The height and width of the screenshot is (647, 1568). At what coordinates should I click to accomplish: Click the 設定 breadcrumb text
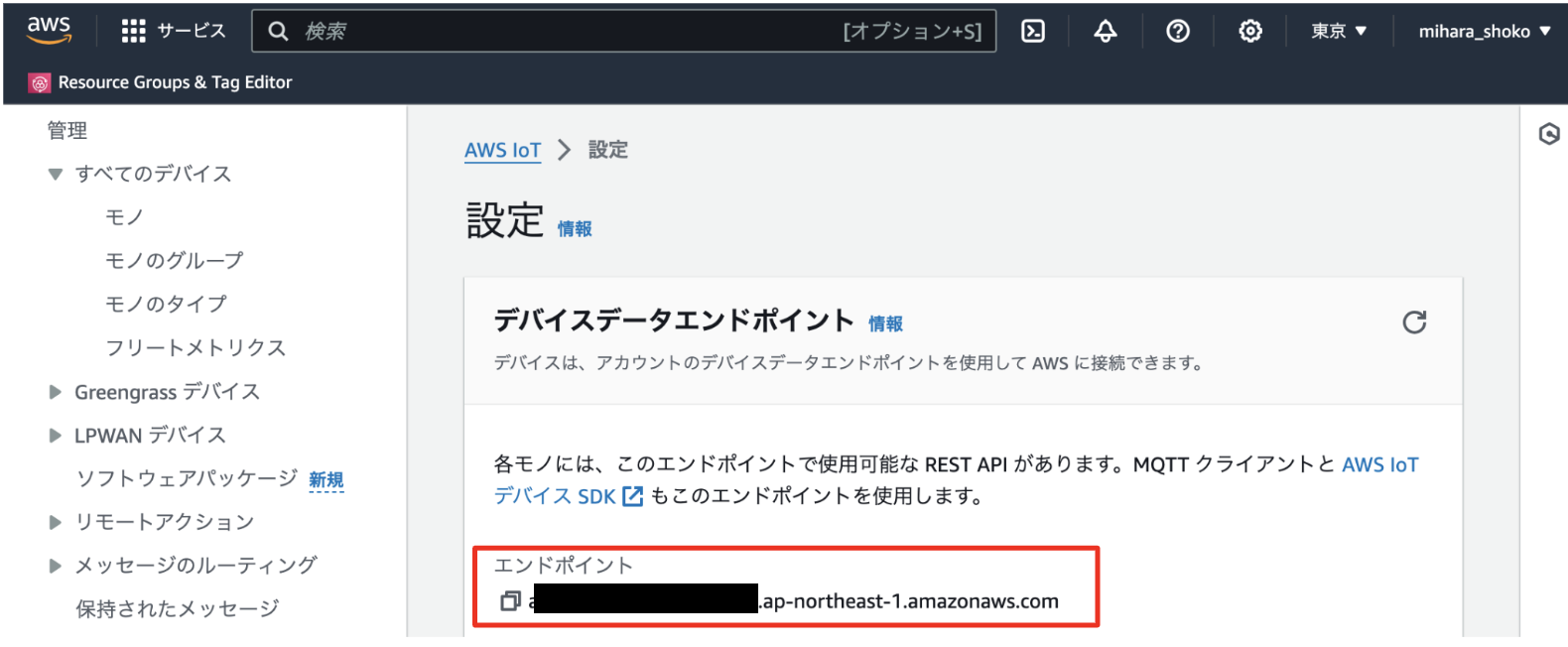tap(608, 150)
